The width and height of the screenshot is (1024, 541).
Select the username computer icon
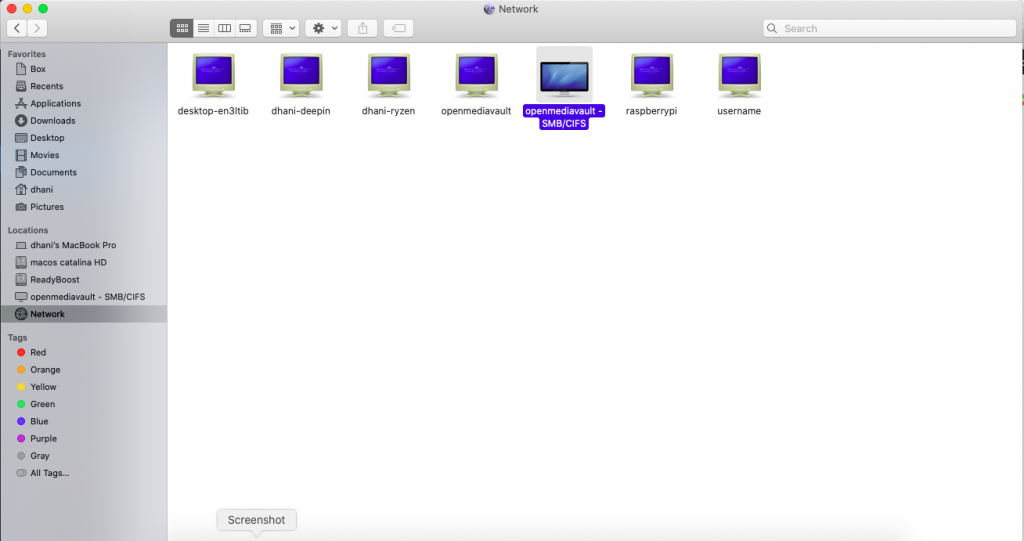pos(739,75)
